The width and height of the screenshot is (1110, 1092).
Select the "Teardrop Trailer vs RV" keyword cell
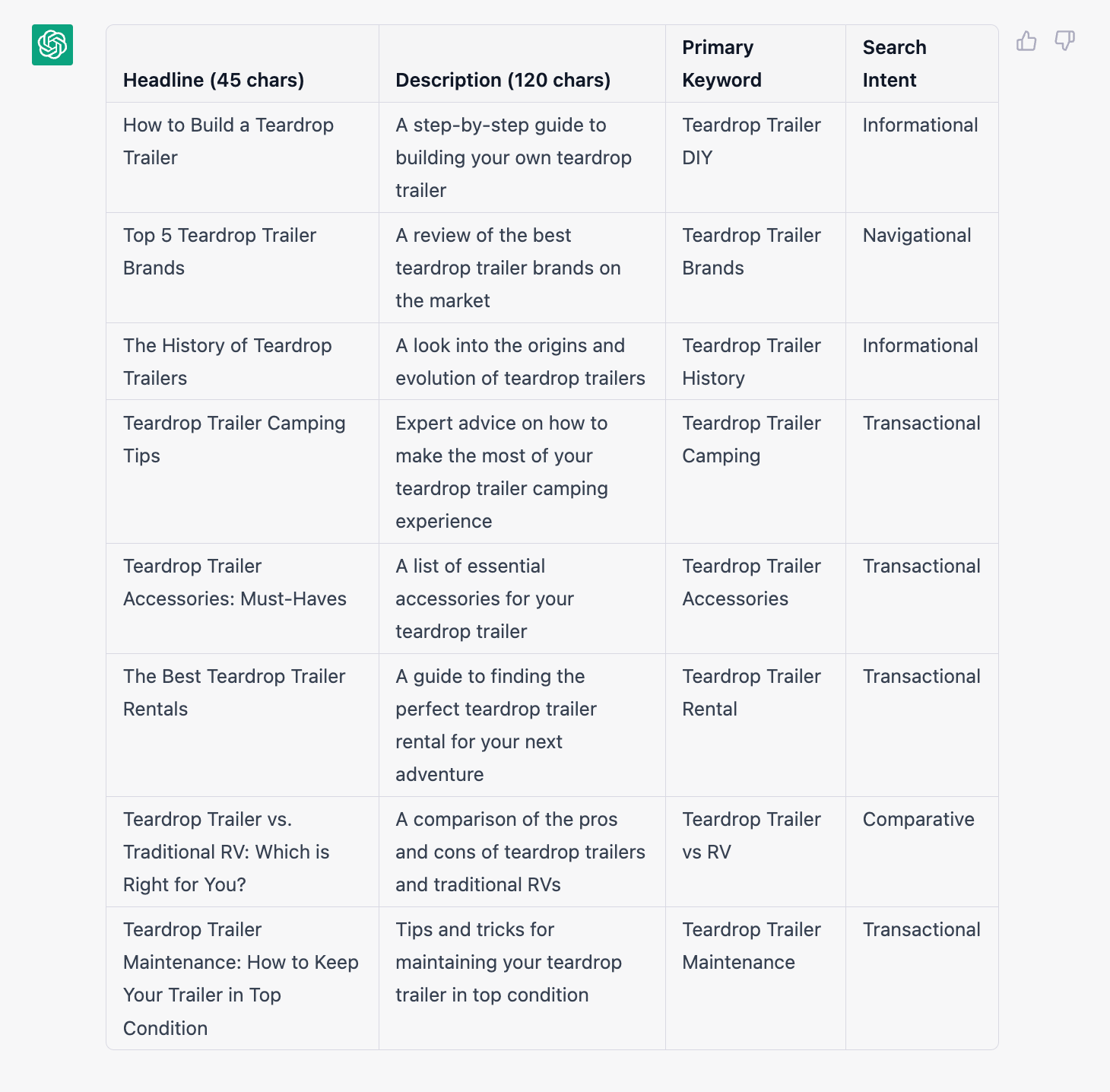coord(751,836)
